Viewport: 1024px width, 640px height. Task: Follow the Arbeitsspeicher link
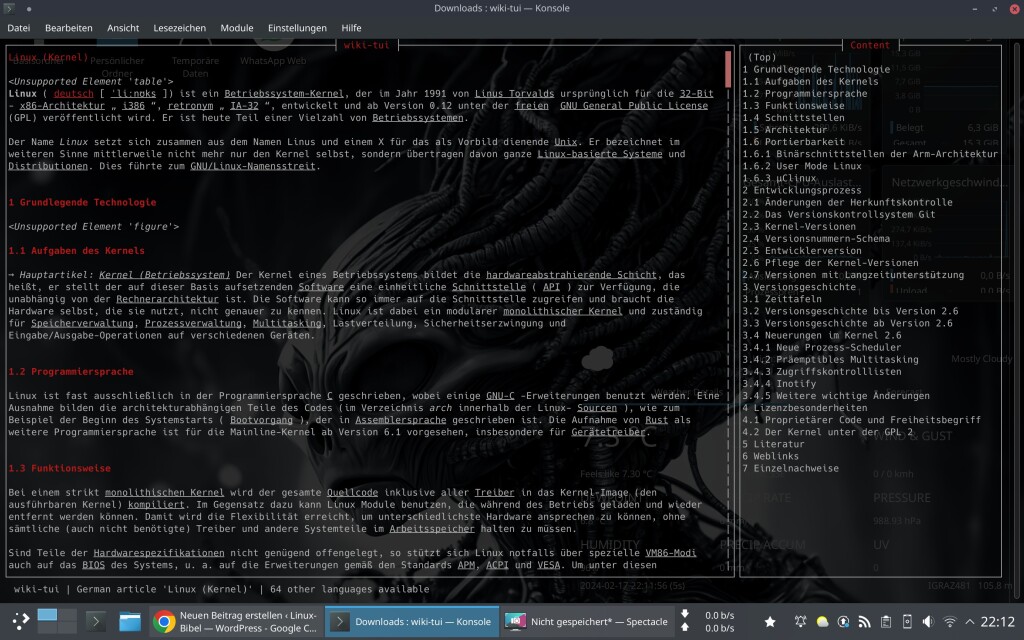coord(432,529)
